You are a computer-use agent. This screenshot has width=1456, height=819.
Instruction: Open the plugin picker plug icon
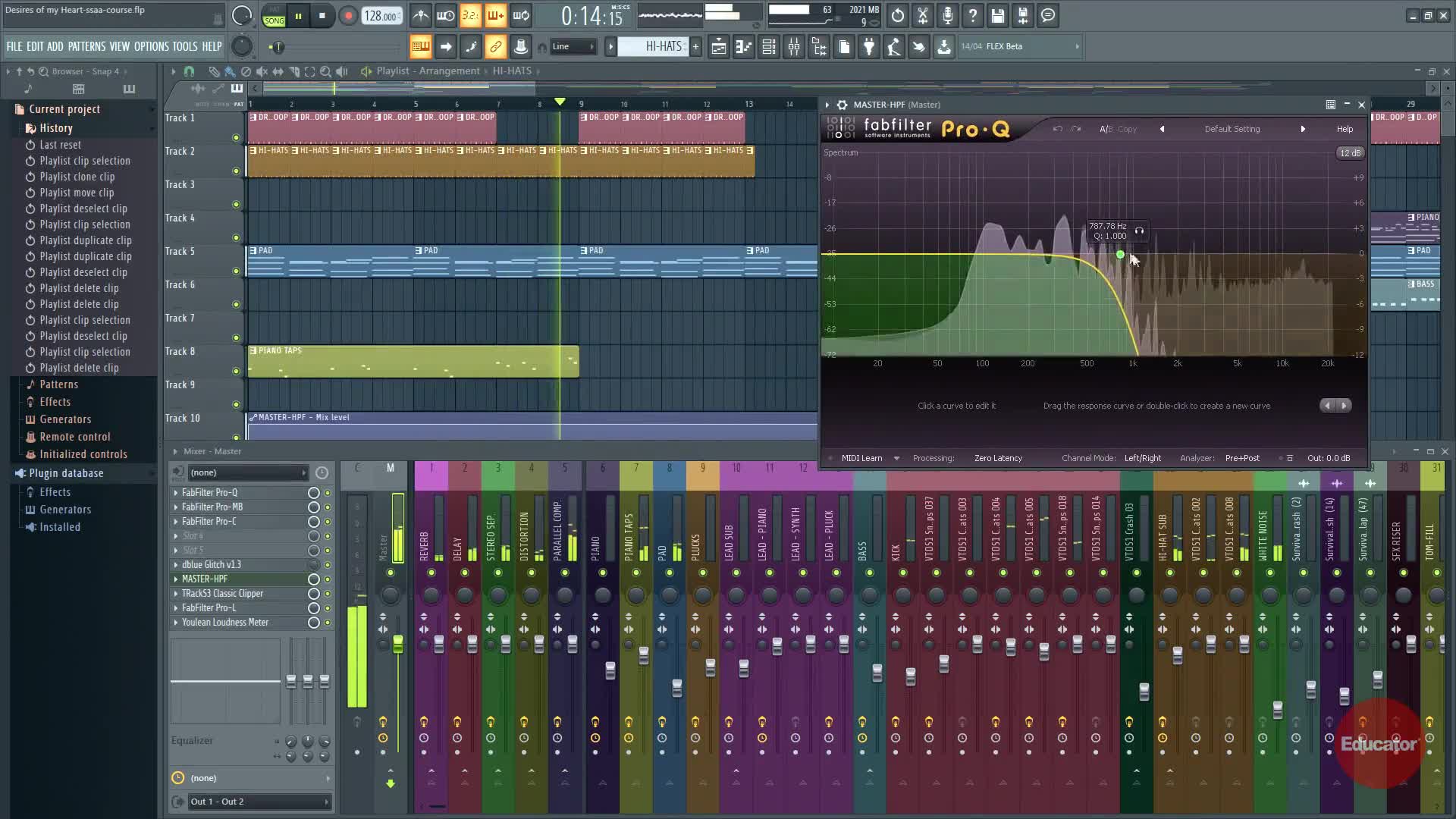[869, 47]
